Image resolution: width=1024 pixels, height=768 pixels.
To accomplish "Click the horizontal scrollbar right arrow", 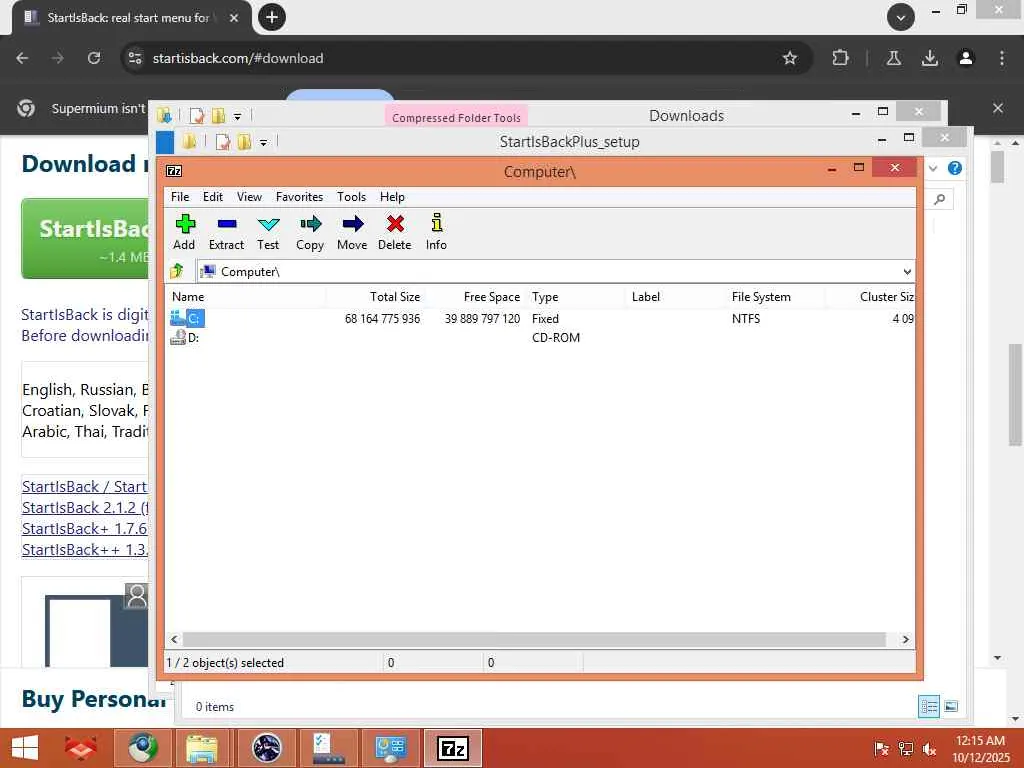I will click(905, 639).
